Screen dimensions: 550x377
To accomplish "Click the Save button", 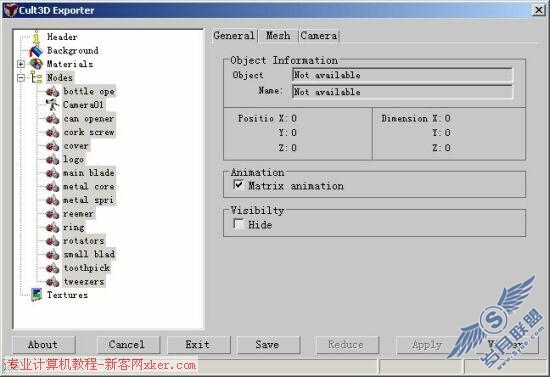I will point(268,345).
